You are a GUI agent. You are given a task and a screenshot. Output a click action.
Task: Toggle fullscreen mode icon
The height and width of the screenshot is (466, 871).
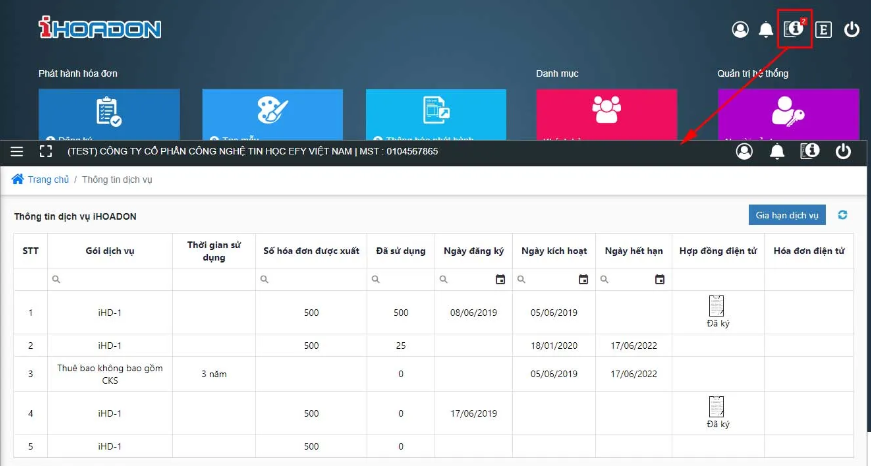pos(46,152)
